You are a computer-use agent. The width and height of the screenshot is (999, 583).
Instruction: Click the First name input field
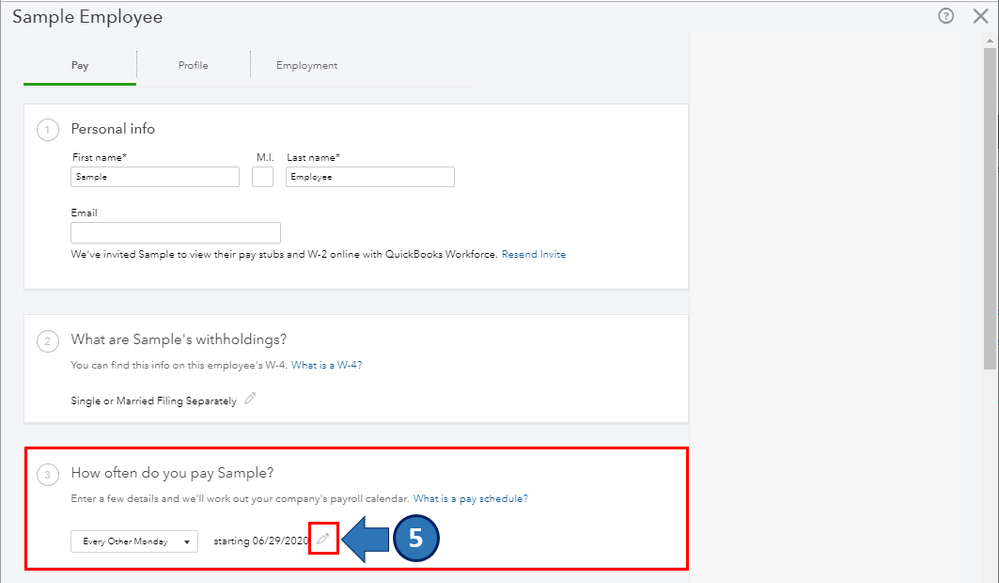[x=155, y=177]
